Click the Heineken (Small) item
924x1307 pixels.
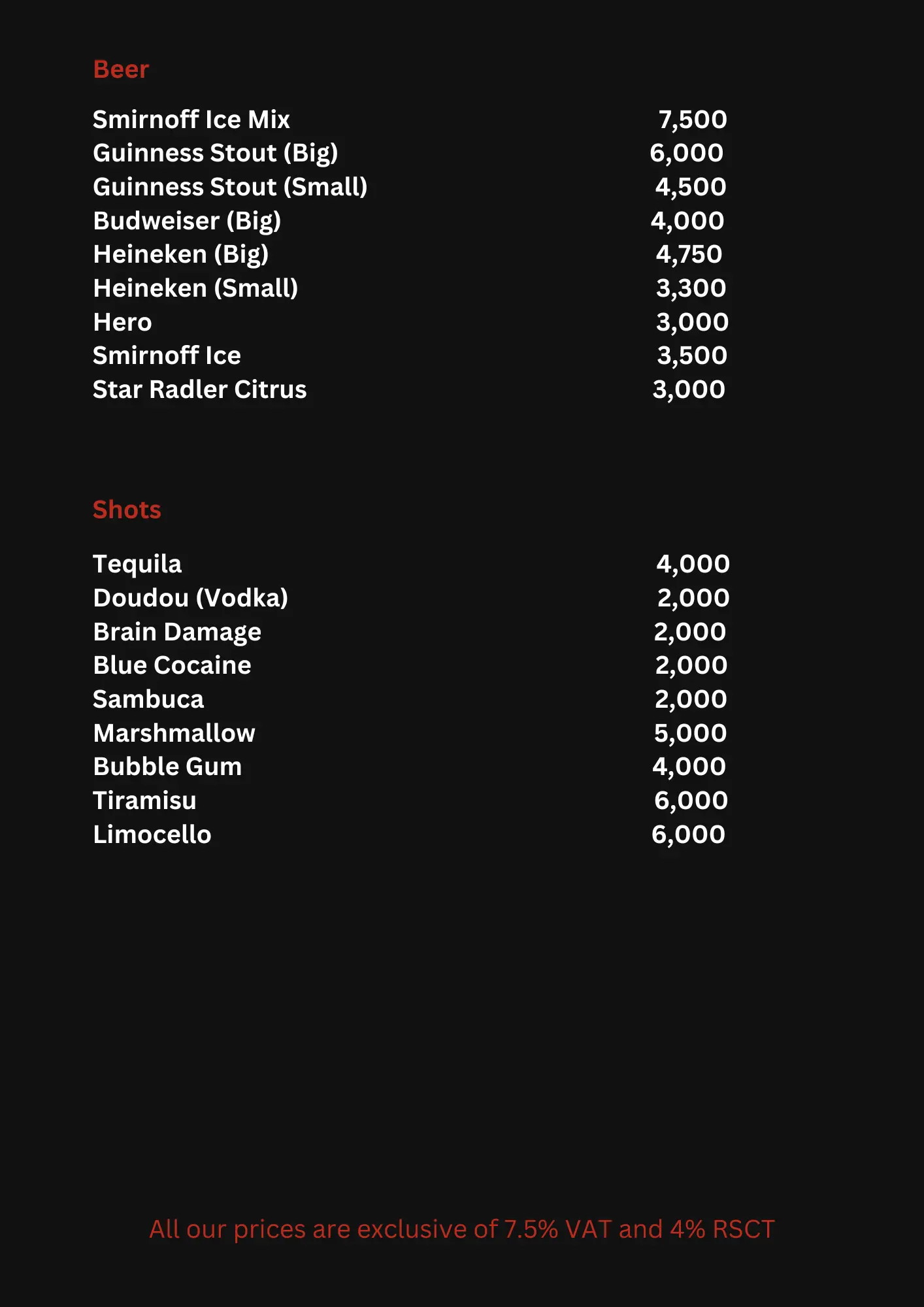[x=195, y=288]
